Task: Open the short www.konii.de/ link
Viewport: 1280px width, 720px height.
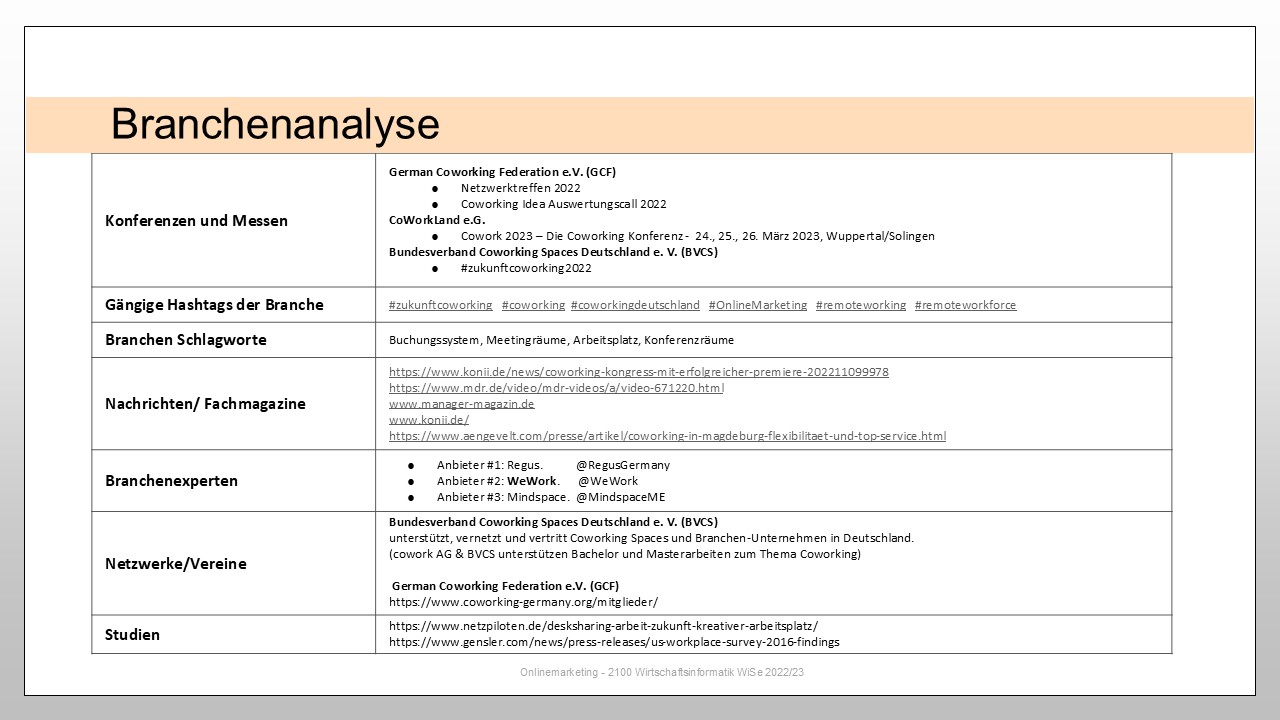Action: (x=428, y=420)
